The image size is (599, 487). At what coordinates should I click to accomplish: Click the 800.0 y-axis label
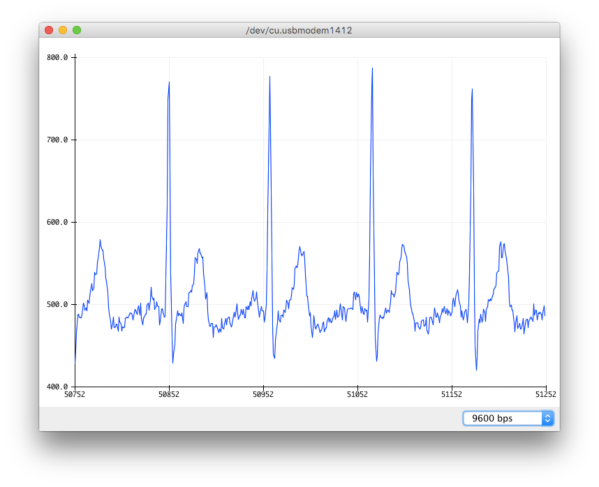(x=57, y=57)
